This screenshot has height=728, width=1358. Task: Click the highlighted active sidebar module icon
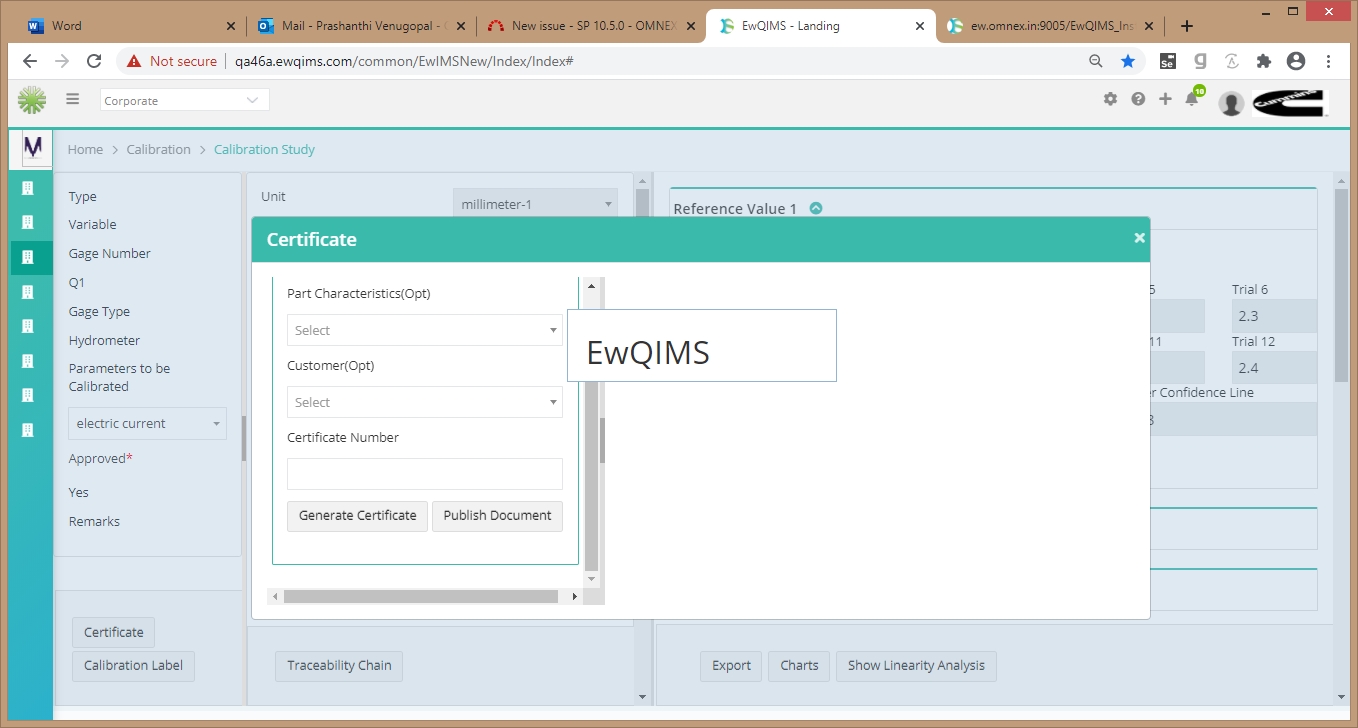point(28,256)
